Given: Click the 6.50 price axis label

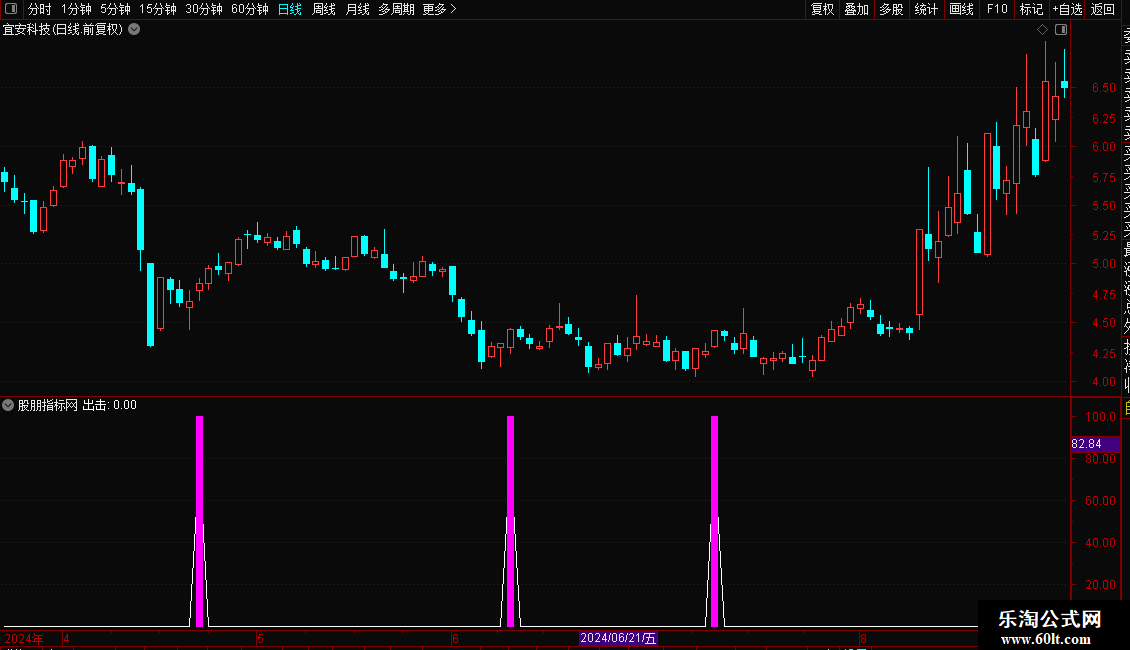Looking at the screenshot, I should (1104, 88).
